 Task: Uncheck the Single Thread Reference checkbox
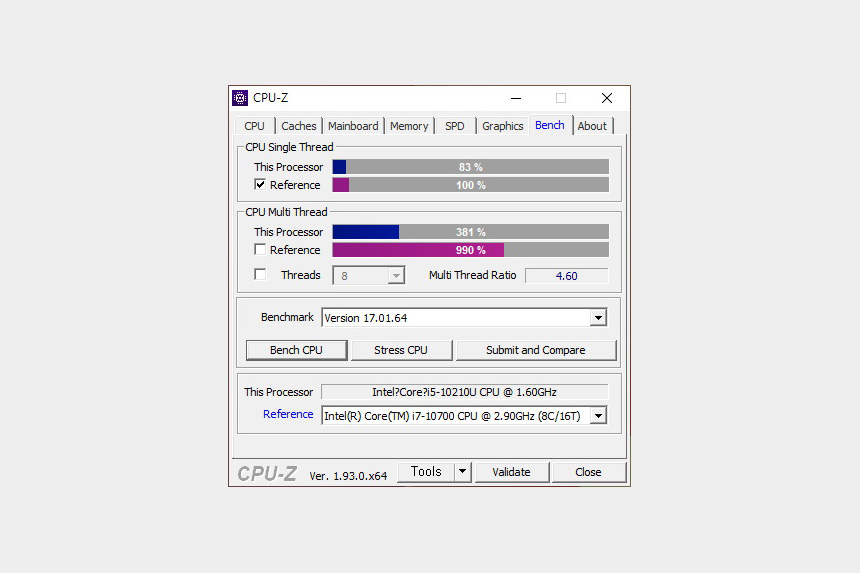[x=260, y=185]
